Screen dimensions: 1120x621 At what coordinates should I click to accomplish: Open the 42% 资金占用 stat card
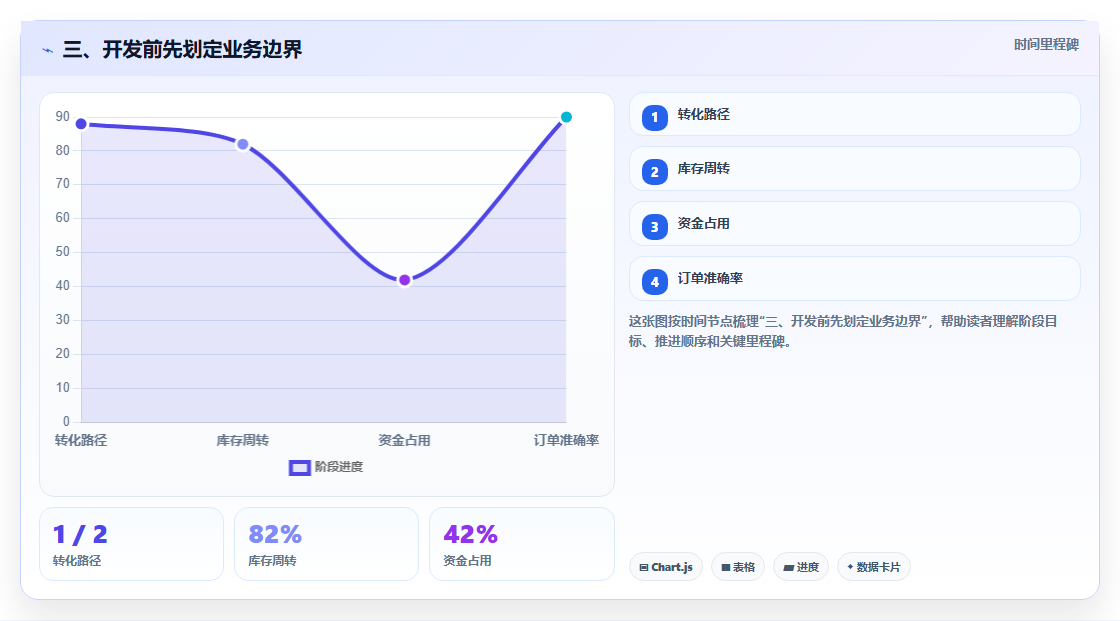click(x=521, y=544)
